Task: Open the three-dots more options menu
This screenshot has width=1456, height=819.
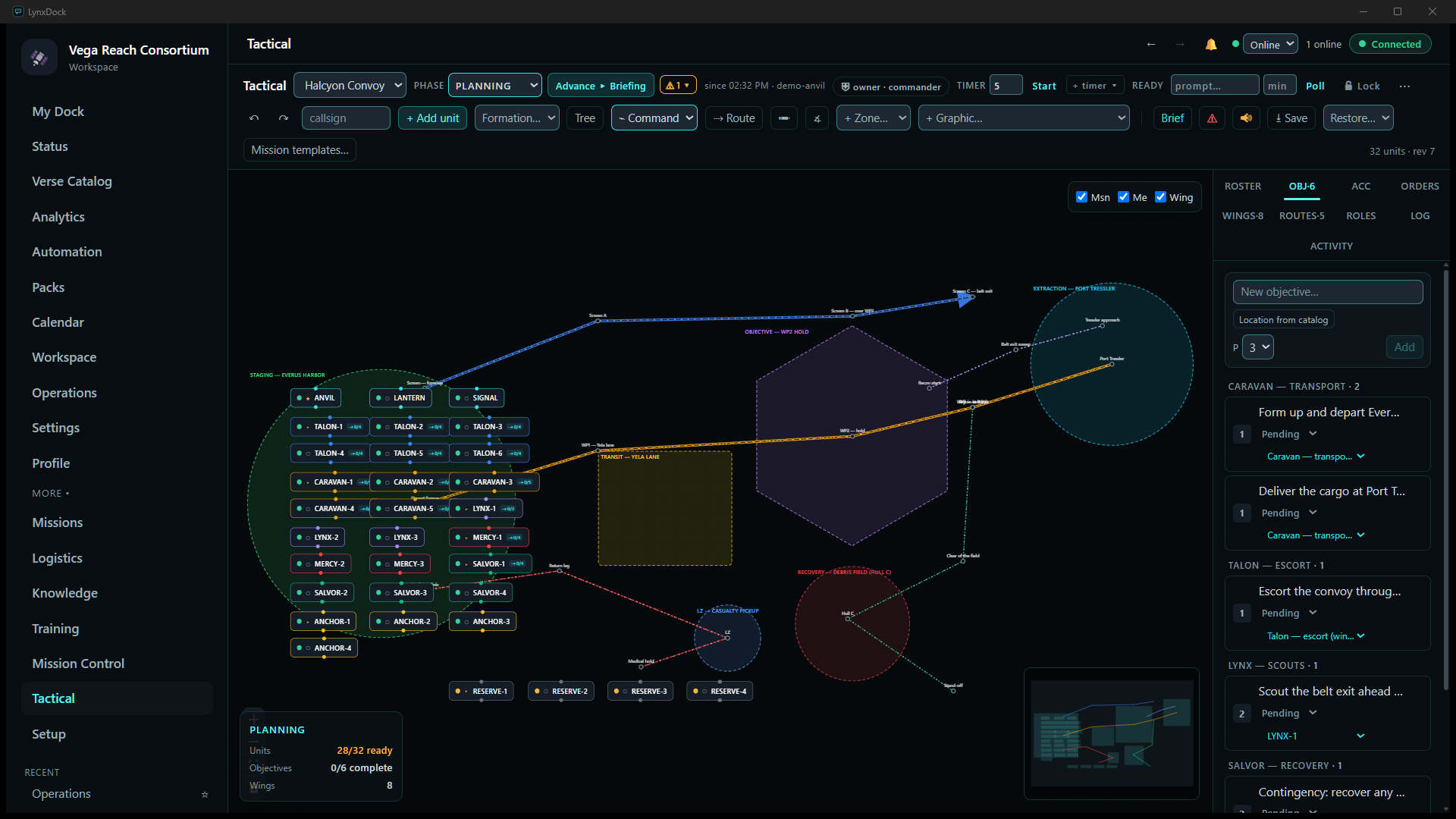Action: click(x=1405, y=86)
